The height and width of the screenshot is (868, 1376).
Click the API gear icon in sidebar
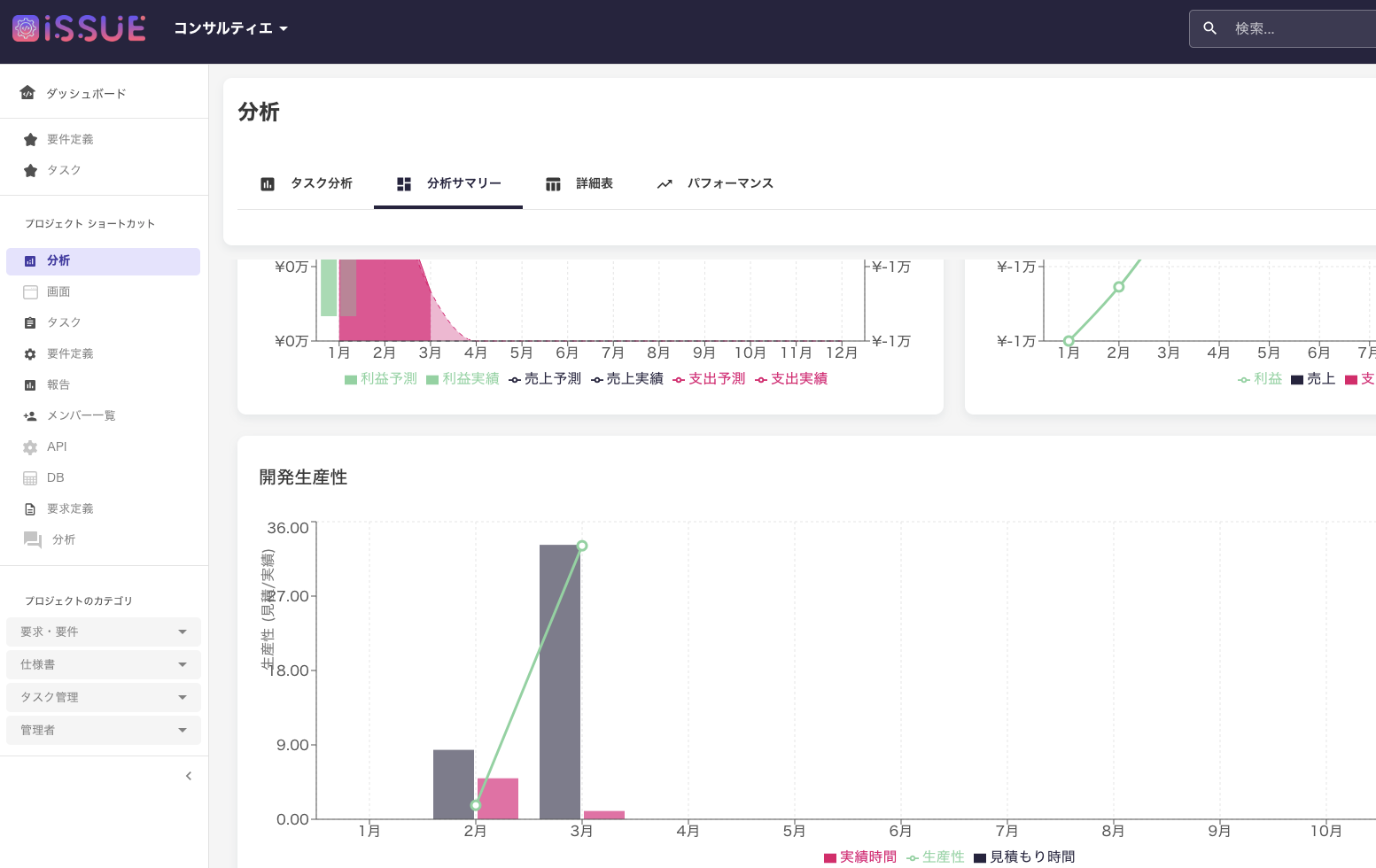tap(30, 447)
